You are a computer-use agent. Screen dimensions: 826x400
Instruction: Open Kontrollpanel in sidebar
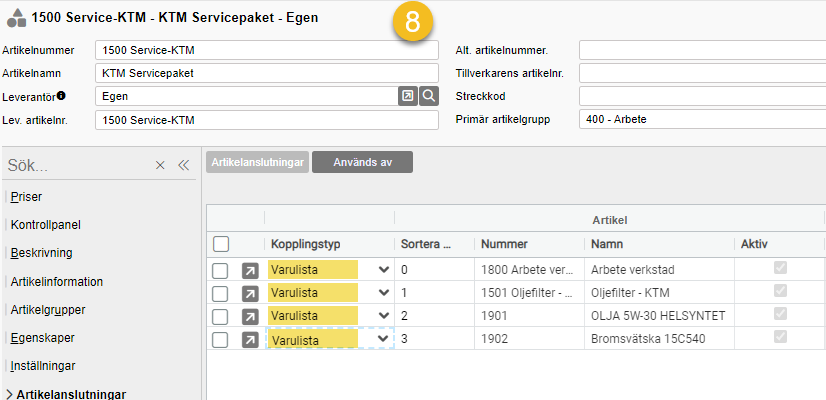pos(45,225)
